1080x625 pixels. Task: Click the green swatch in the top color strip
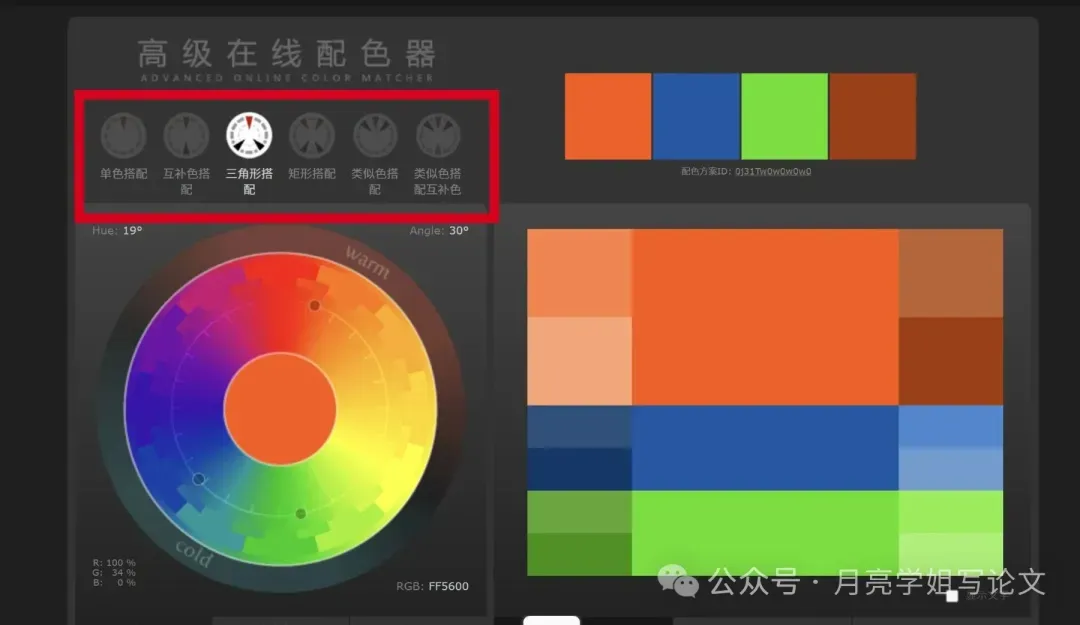click(785, 116)
